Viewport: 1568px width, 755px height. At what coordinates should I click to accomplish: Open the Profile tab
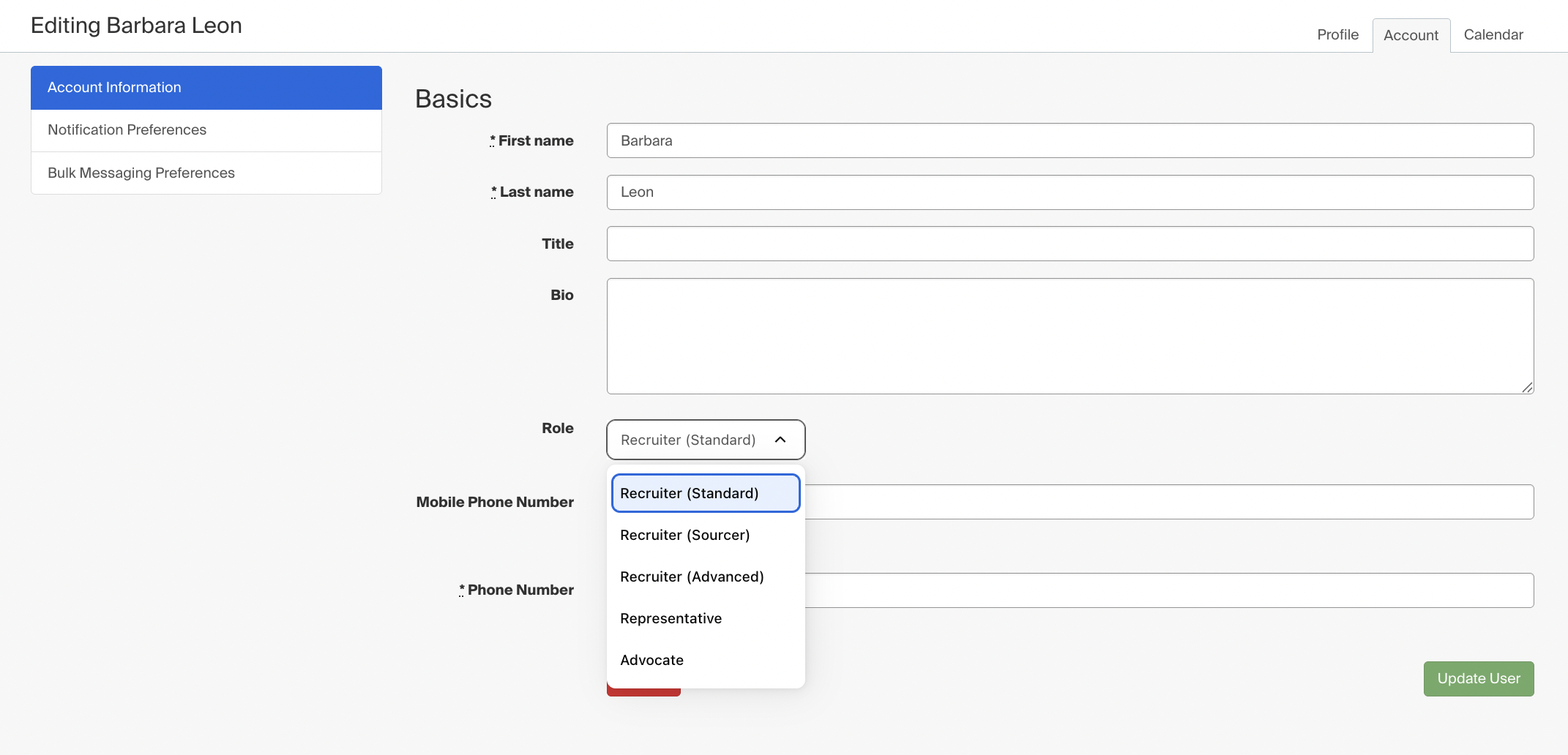tap(1337, 34)
